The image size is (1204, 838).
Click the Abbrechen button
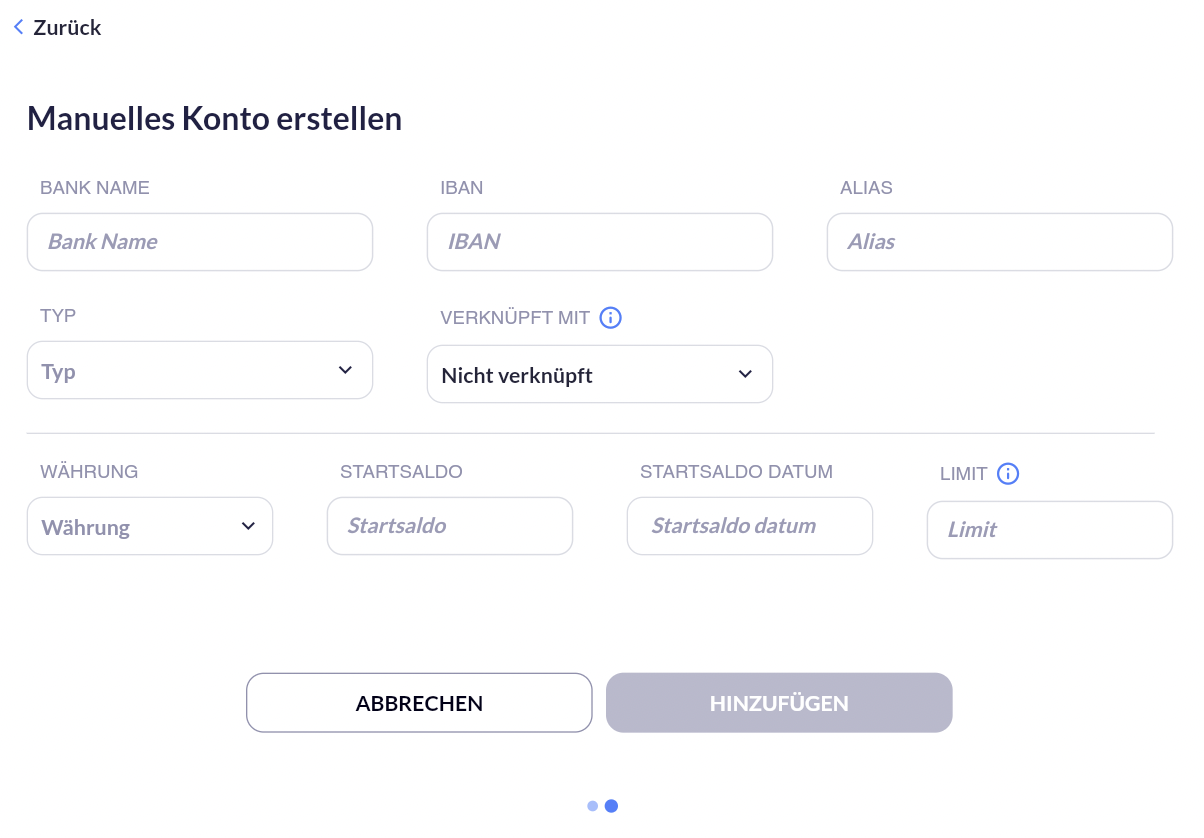coord(419,703)
